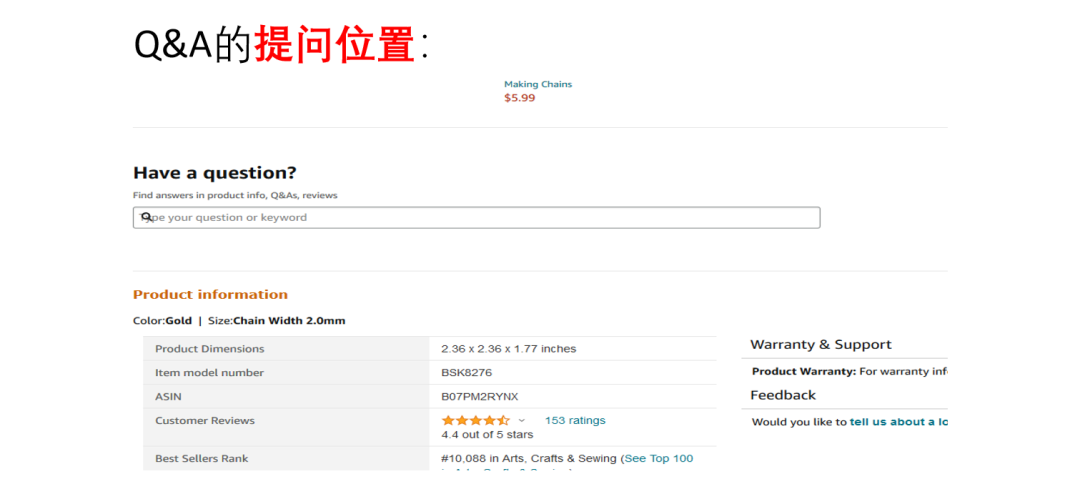Image resolution: width=1080 pixels, height=499 pixels.
Task: Click the Warranty & Support heading
Action: click(x=821, y=345)
